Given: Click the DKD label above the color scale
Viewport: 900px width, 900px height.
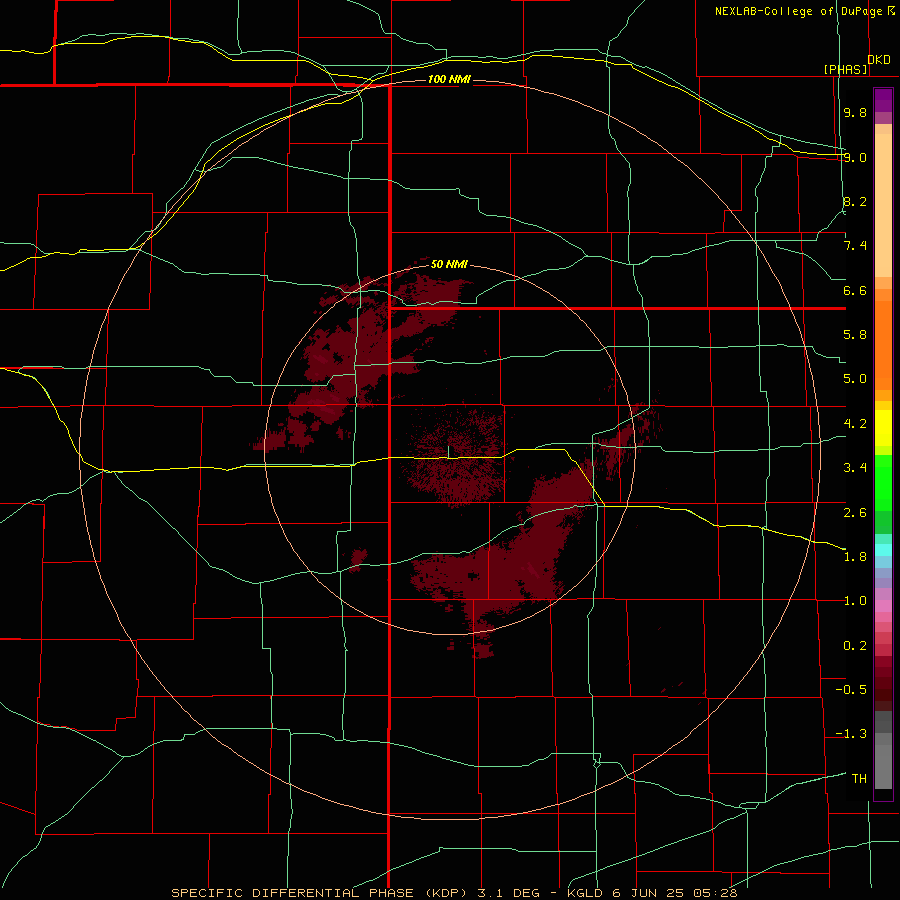Looking at the screenshot, I should tap(879, 60).
